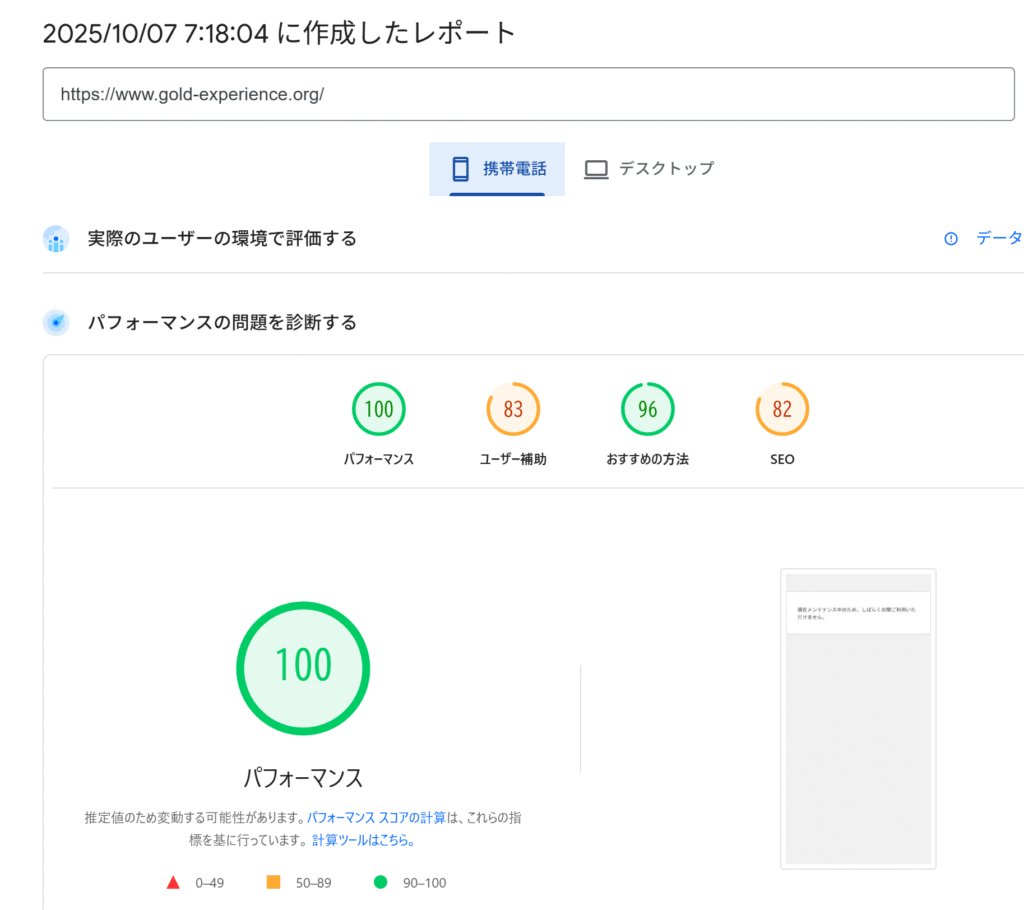Select the SEO score 82 gauge
Image resolution: width=1024 pixels, height=910 pixels.
point(782,409)
